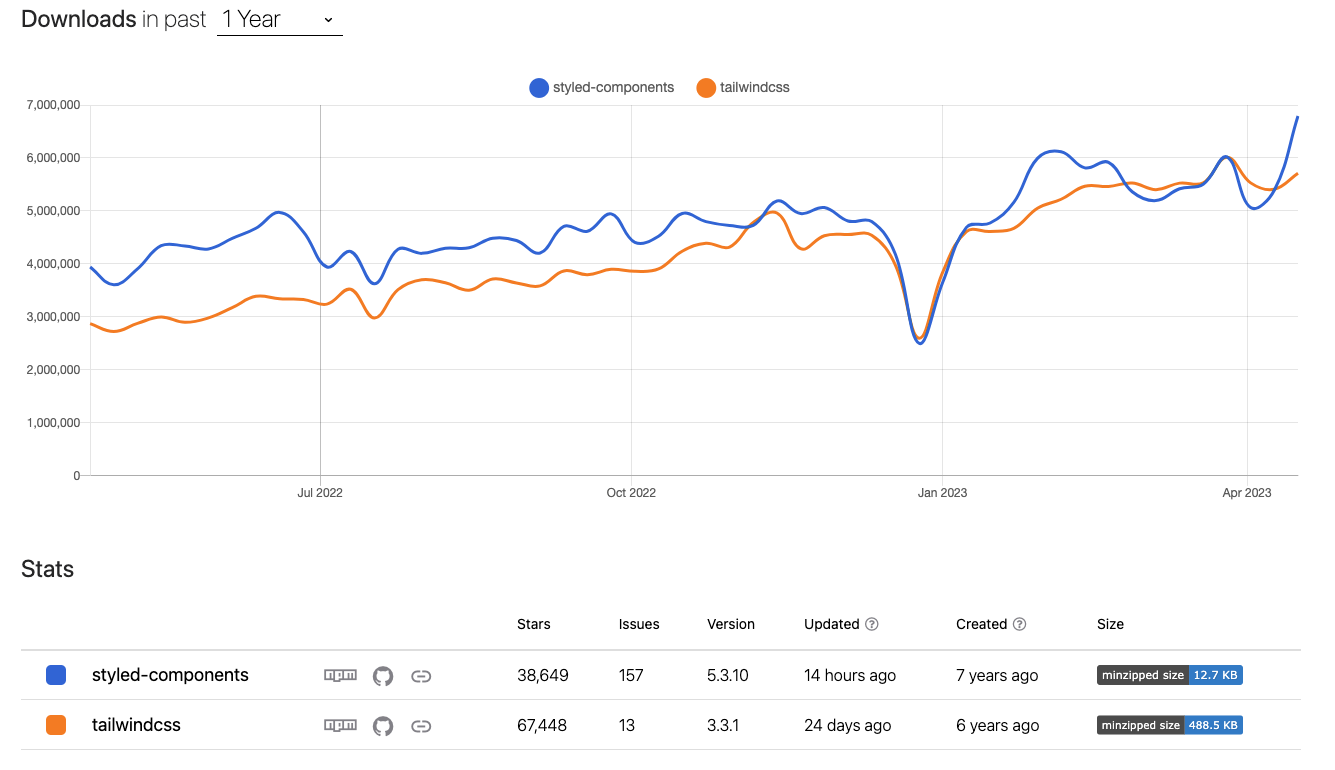Open the npm icon for styled-components

[x=340, y=676]
